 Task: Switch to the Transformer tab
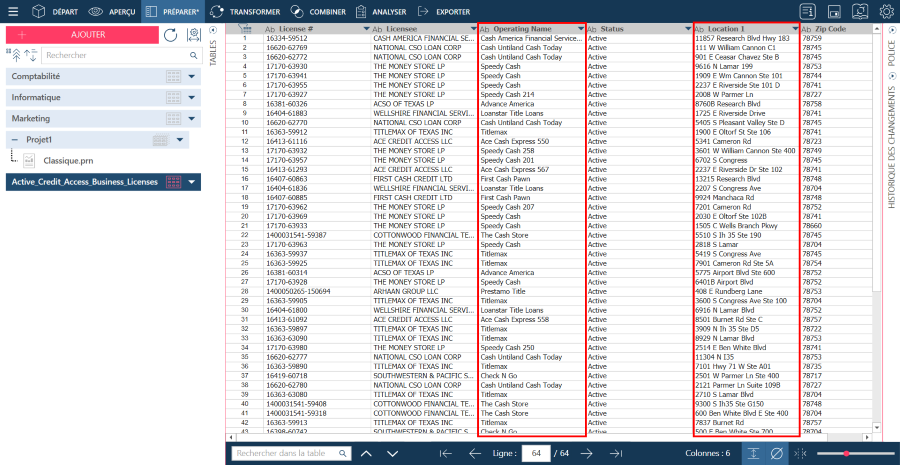[246, 11]
